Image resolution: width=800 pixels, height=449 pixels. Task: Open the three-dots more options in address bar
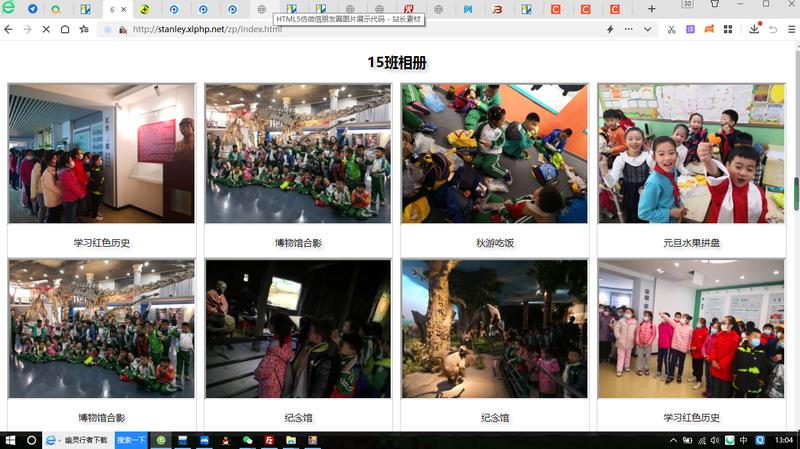pos(628,29)
